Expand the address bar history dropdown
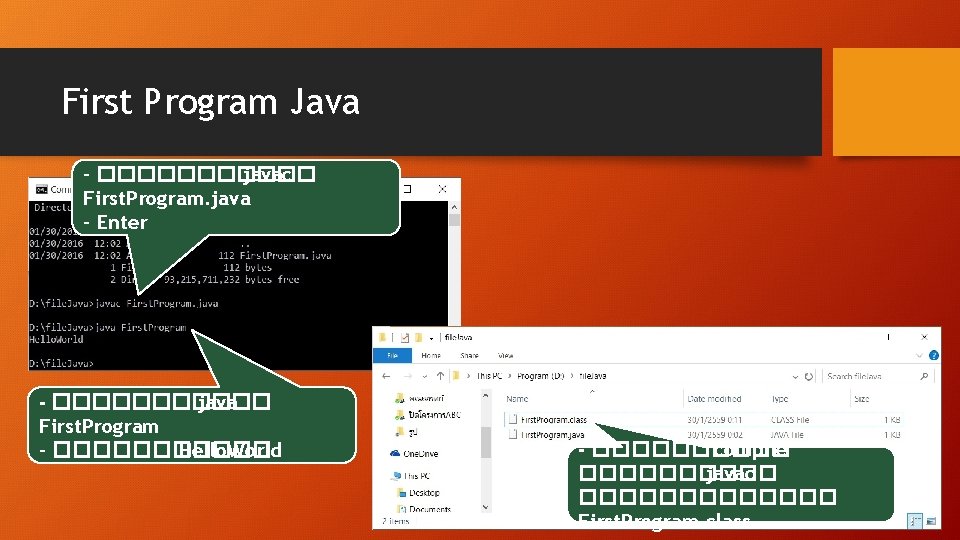The height and width of the screenshot is (540, 960). 795,377
